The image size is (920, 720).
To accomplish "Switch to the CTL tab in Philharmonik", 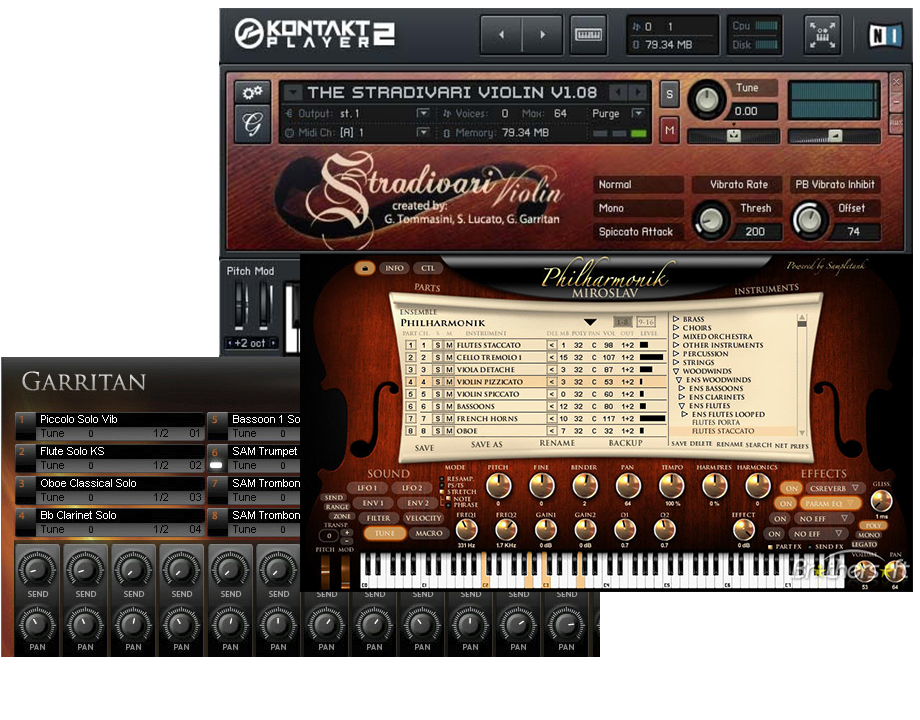I will 428,268.
